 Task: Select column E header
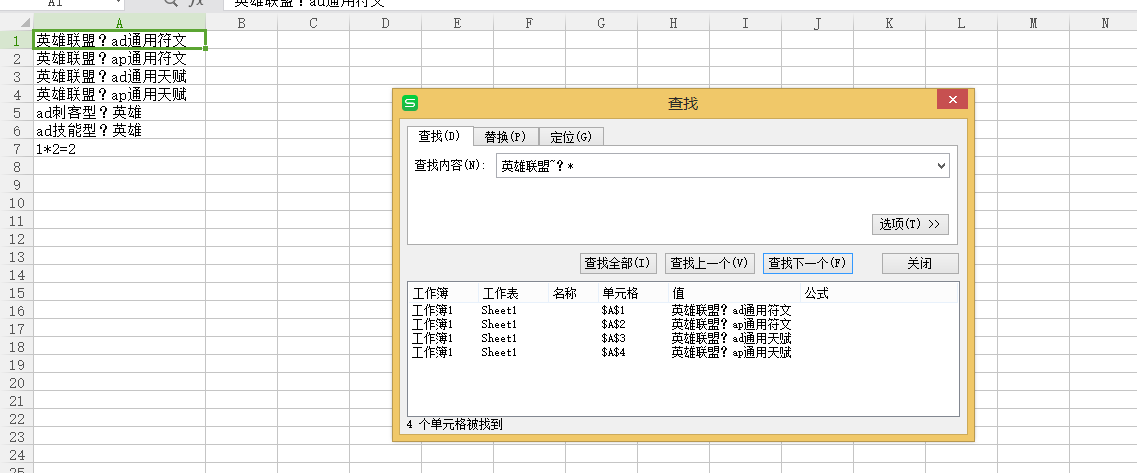coord(457,23)
